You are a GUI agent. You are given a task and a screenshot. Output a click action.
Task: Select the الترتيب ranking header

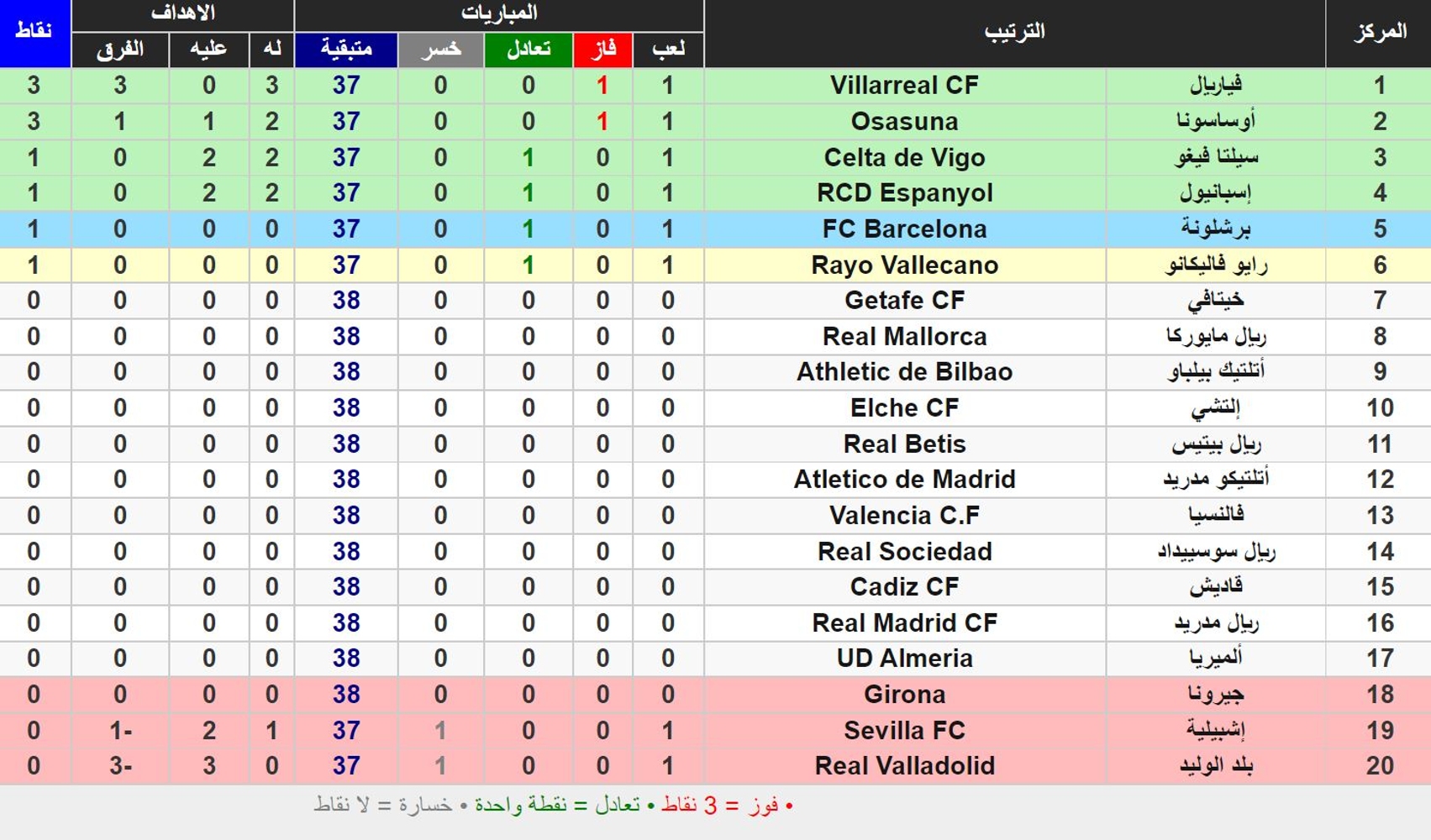point(1015,33)
